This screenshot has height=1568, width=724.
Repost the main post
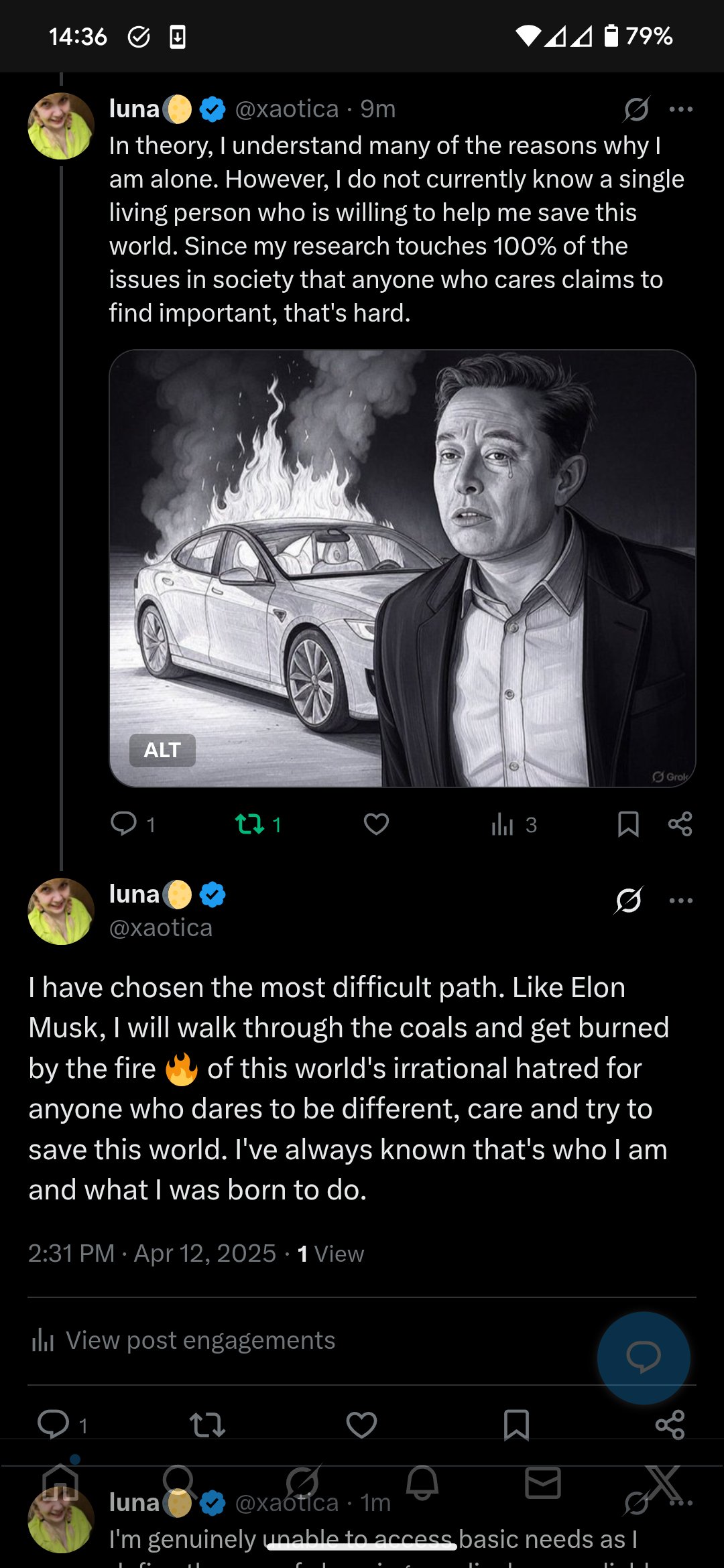[207, 1425]
